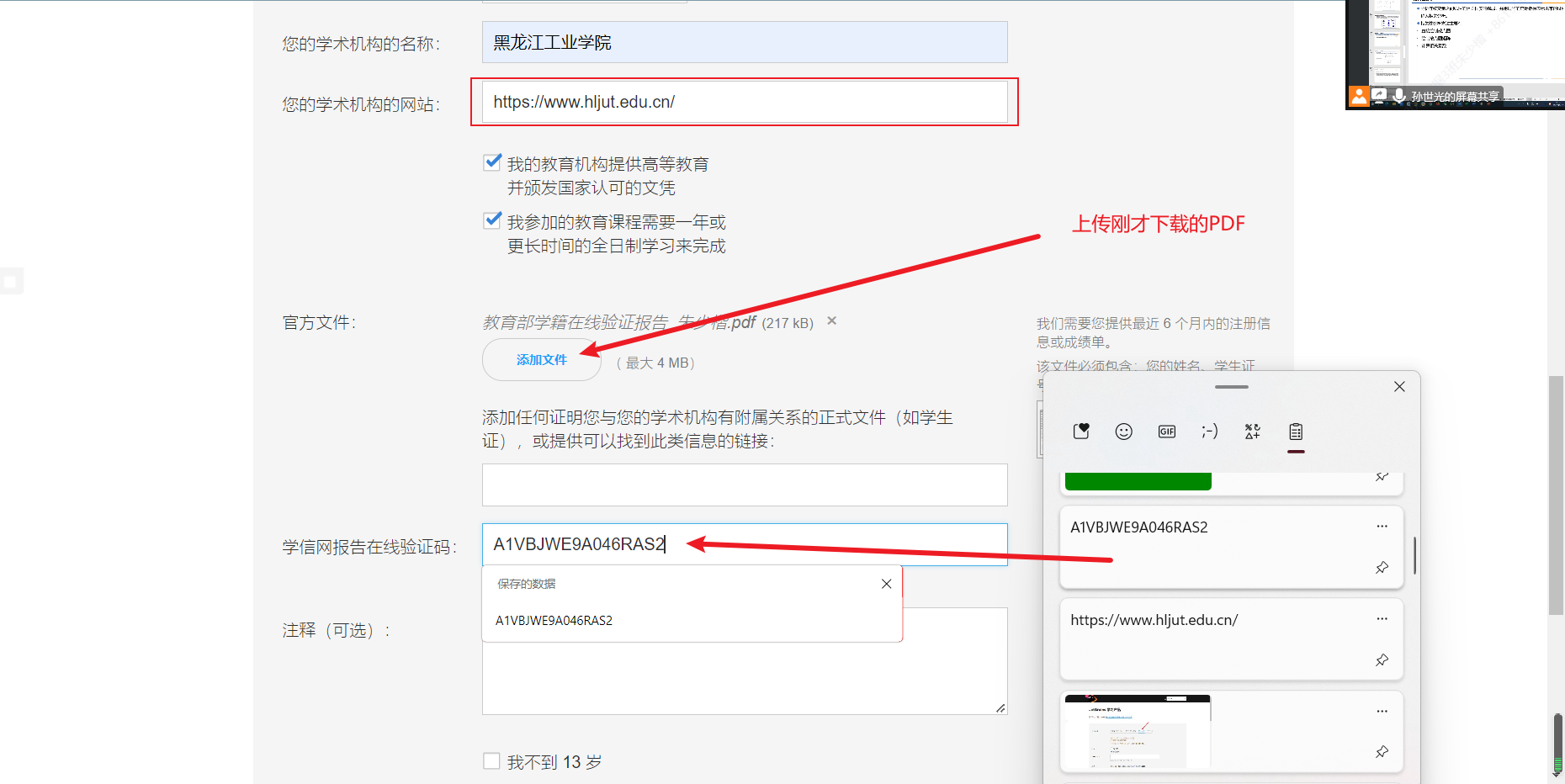
Task: Focus the institution website field
Action: [x=745, y=102]
